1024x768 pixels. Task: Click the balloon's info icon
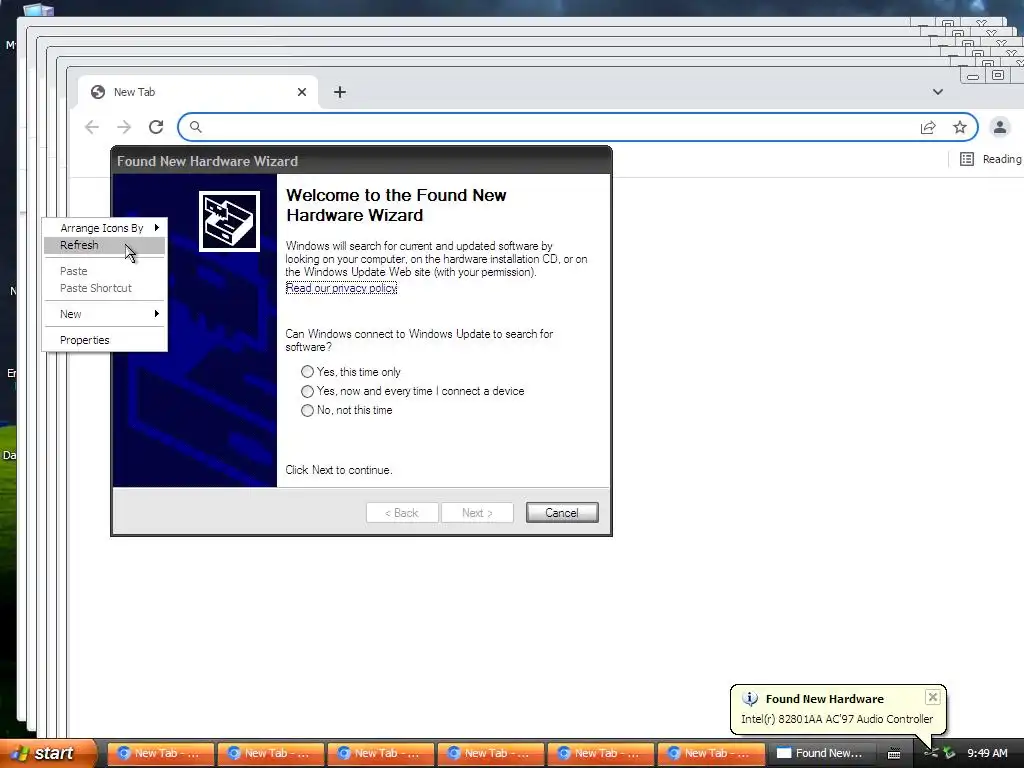point(750,699)
